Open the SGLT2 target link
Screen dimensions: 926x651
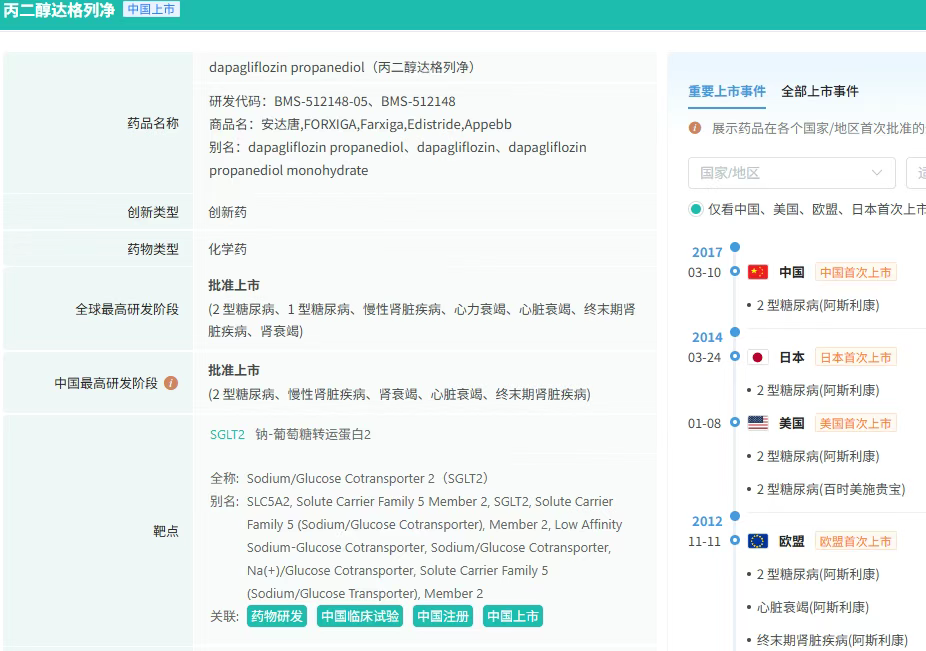tap(227, 434)
